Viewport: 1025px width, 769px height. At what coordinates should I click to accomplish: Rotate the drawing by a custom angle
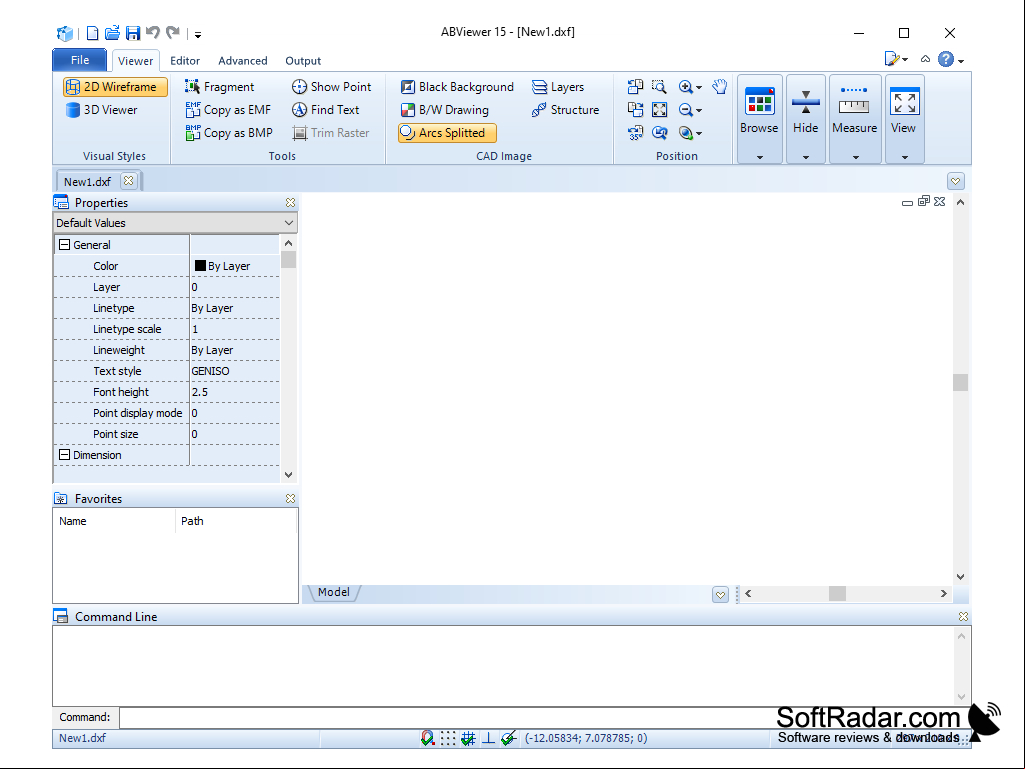[x=635, y=133]
